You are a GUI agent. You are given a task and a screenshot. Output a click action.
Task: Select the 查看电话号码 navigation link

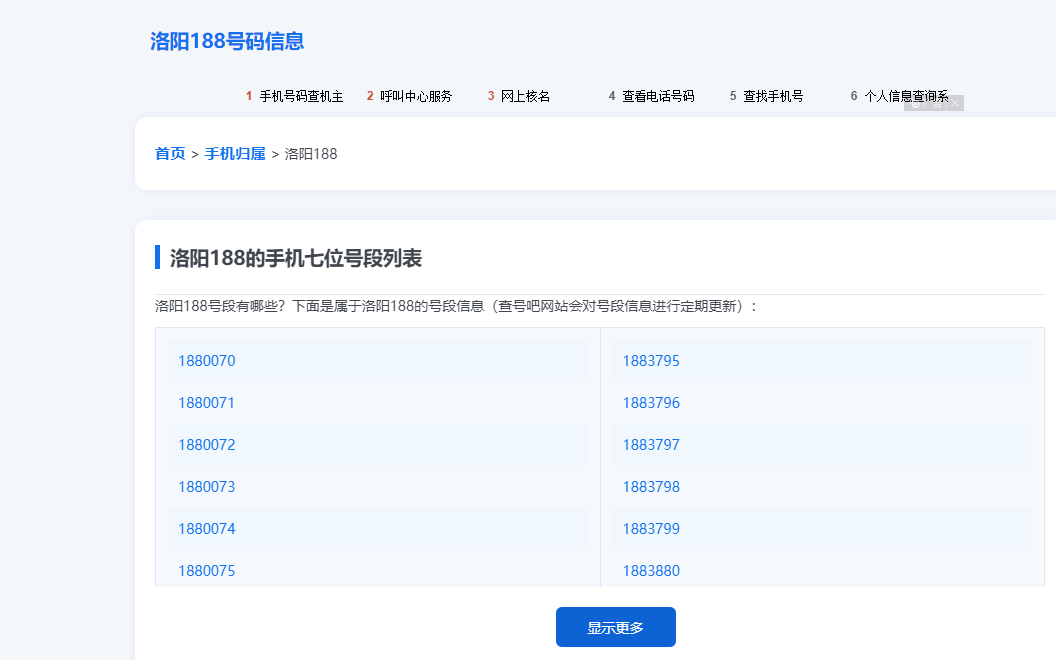pos(659,95)
